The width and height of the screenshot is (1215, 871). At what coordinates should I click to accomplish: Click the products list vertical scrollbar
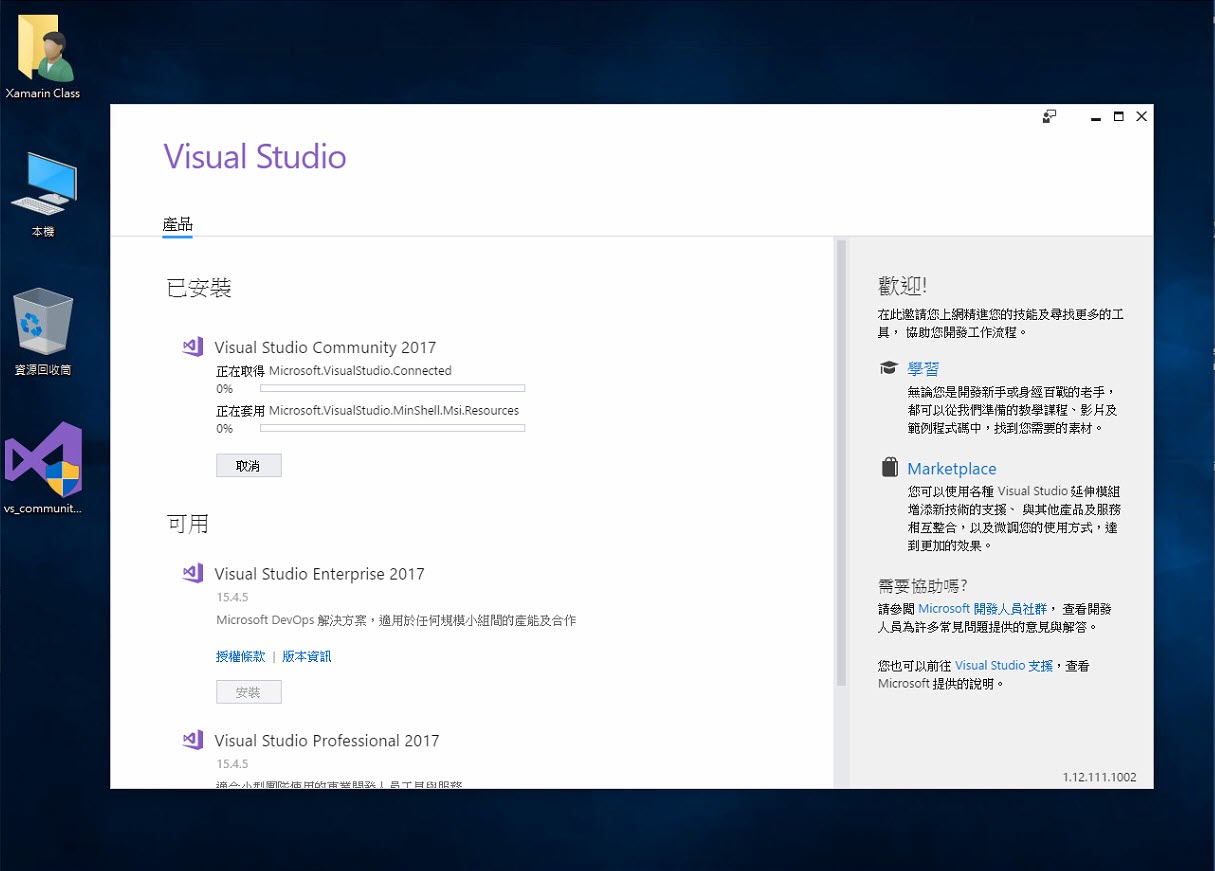841,463
